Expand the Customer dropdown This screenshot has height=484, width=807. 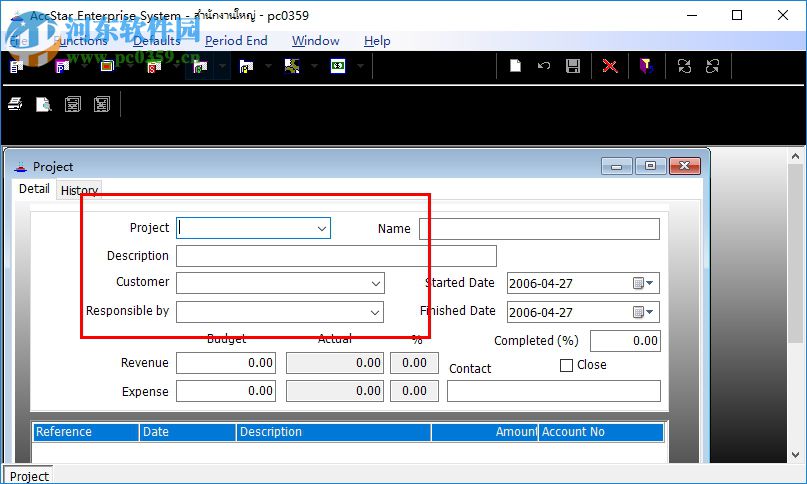[376, 284]
